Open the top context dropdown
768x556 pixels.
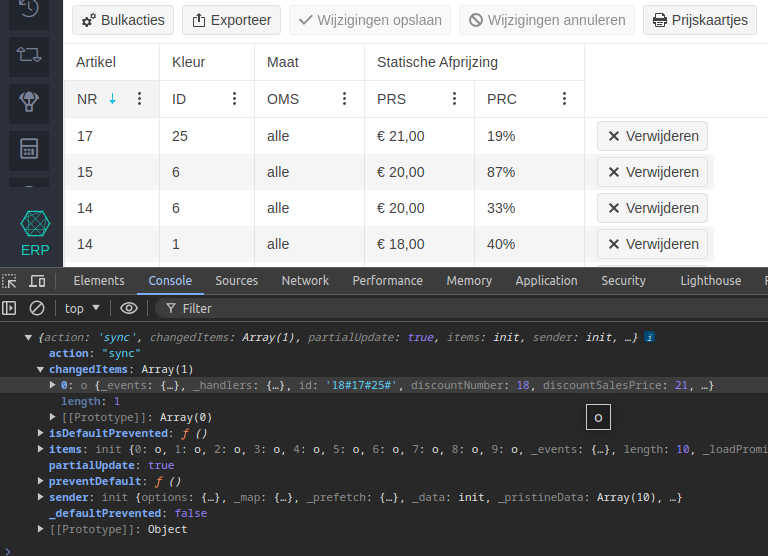click(82, 308)
